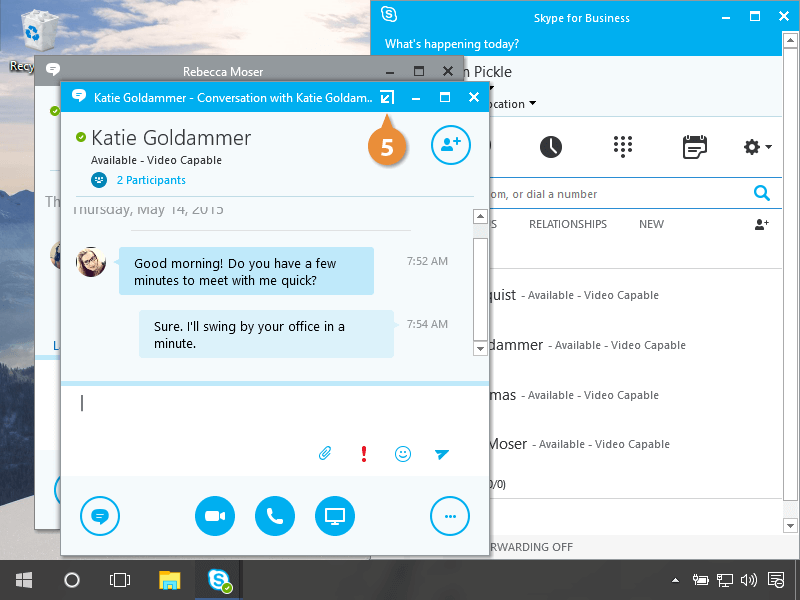Open Task View on the taskbar
The height and width of the screenshot is (600, 800).
point(120,580)
